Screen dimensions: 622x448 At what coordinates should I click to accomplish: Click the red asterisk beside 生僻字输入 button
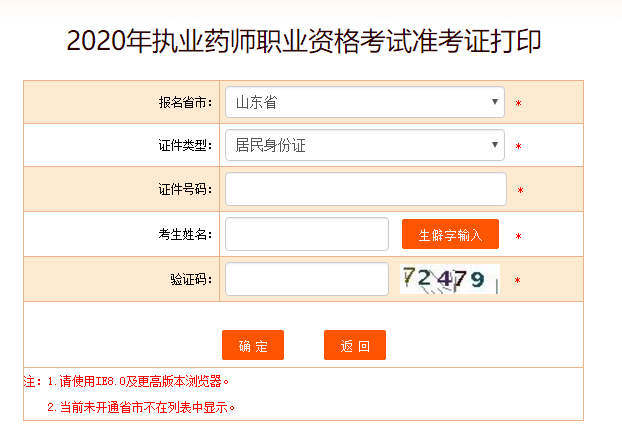[518, 236]
